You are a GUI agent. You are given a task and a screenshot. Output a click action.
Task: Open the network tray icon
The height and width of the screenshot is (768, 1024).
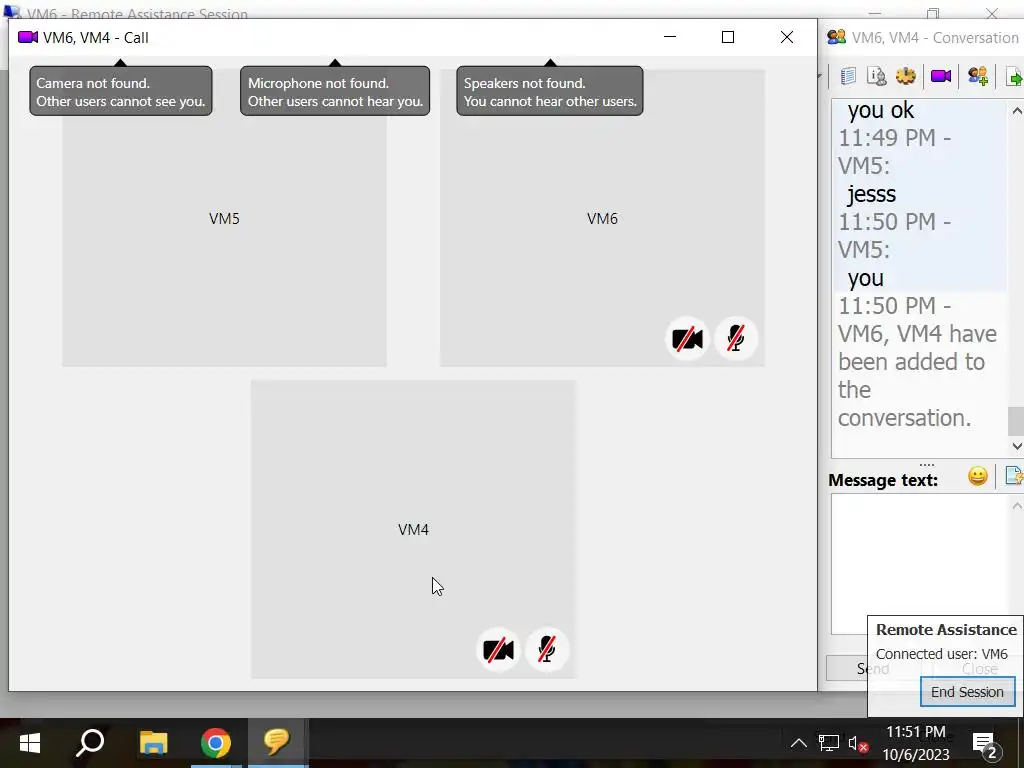(829, 743)
